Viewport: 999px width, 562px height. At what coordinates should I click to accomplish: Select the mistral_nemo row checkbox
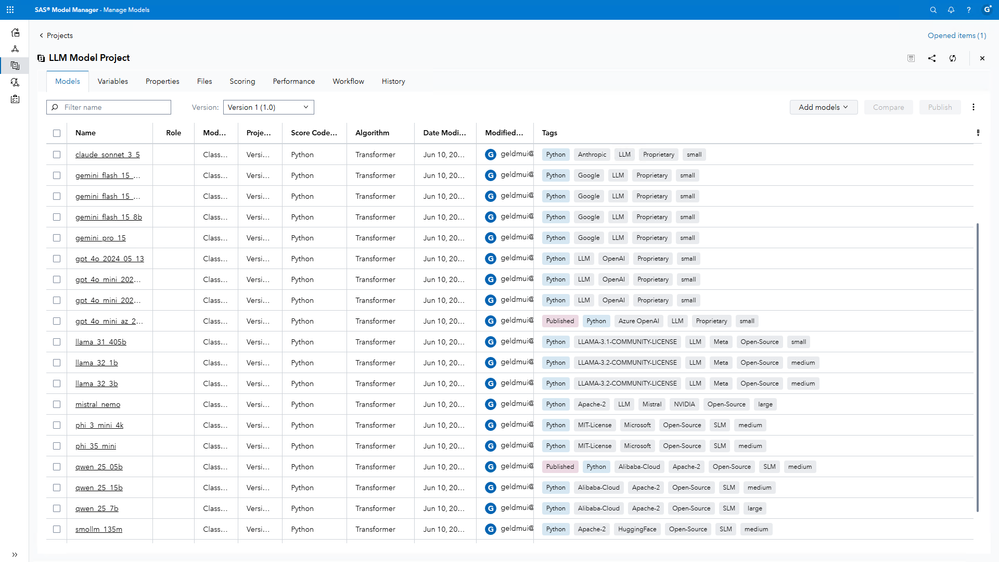click(x=57, y=405)
